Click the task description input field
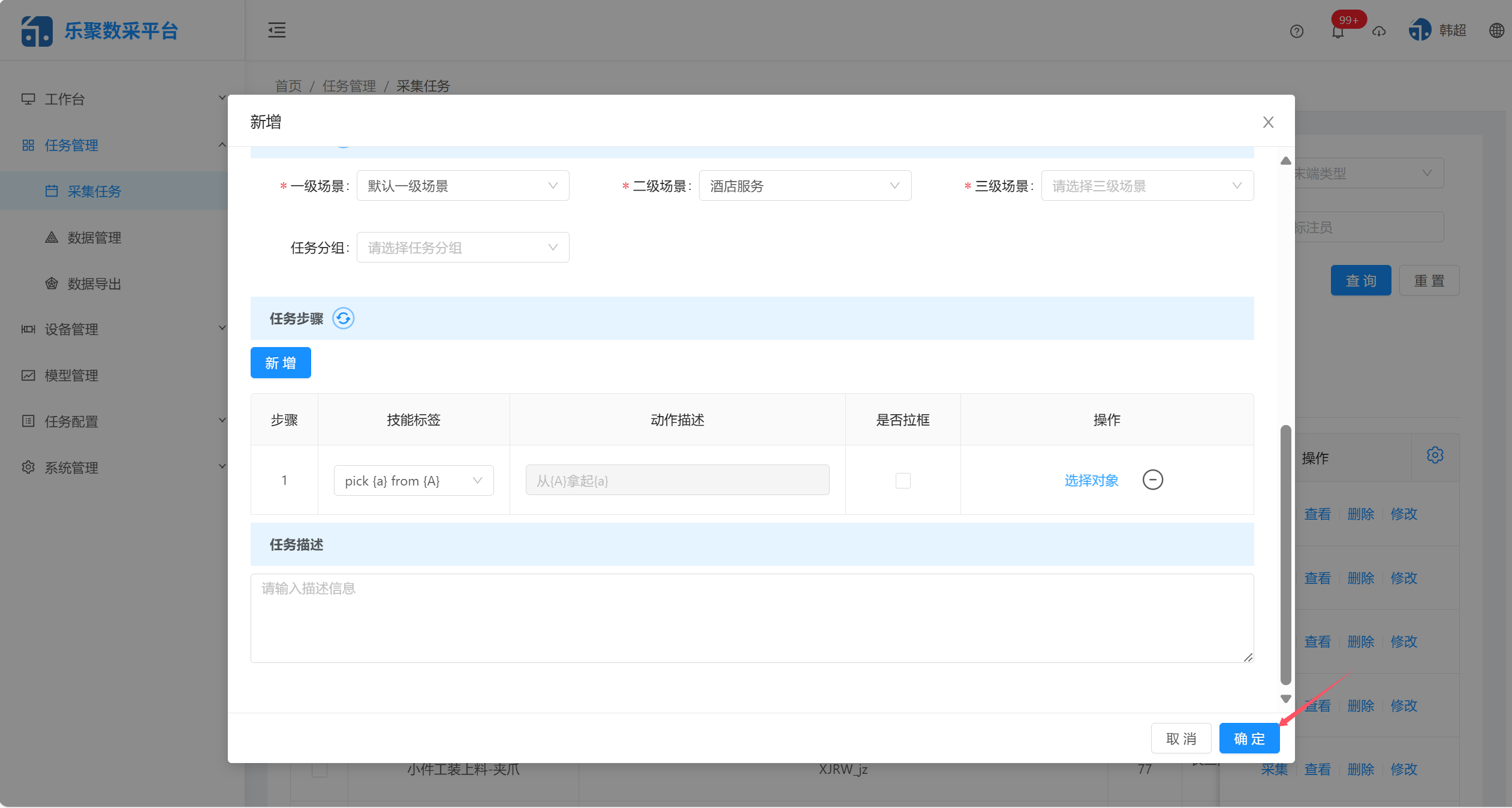This screenshot has width=1512, height=808. click(749, 617)
